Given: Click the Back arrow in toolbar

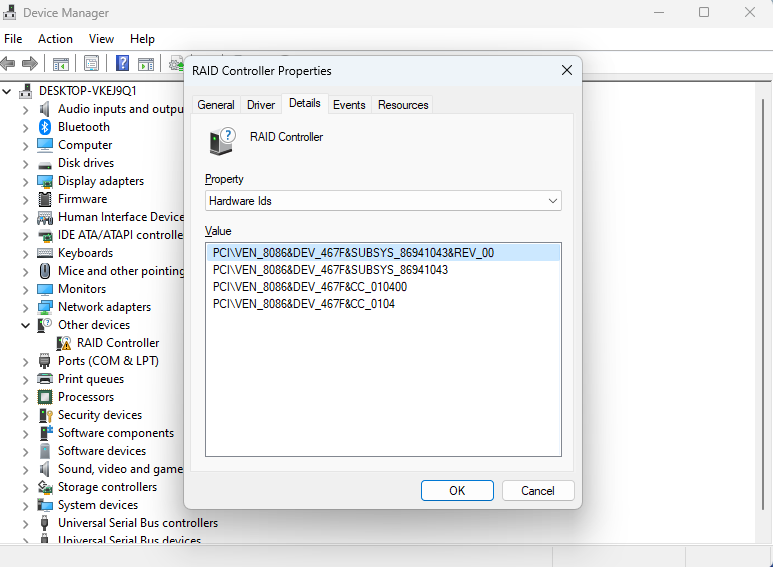Looking at the screenshot, I should tap(8, 63).
